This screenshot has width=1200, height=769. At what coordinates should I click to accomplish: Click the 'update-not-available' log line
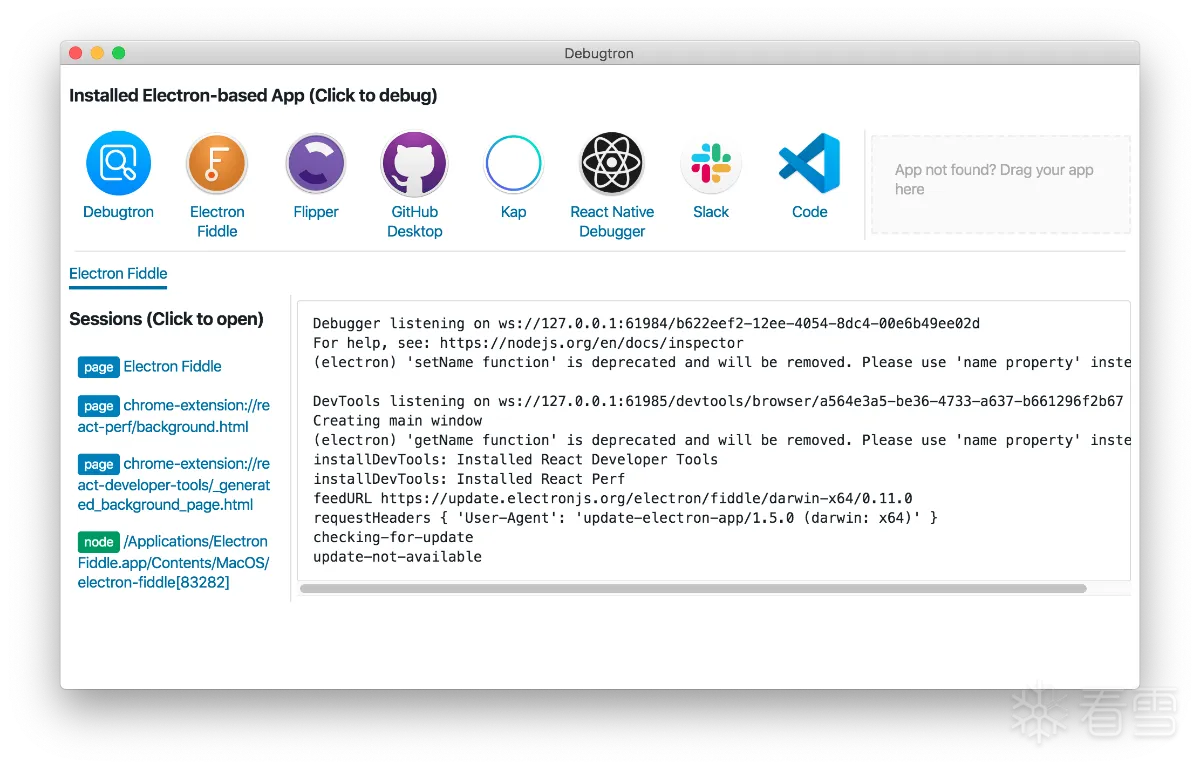coord(397,557)
